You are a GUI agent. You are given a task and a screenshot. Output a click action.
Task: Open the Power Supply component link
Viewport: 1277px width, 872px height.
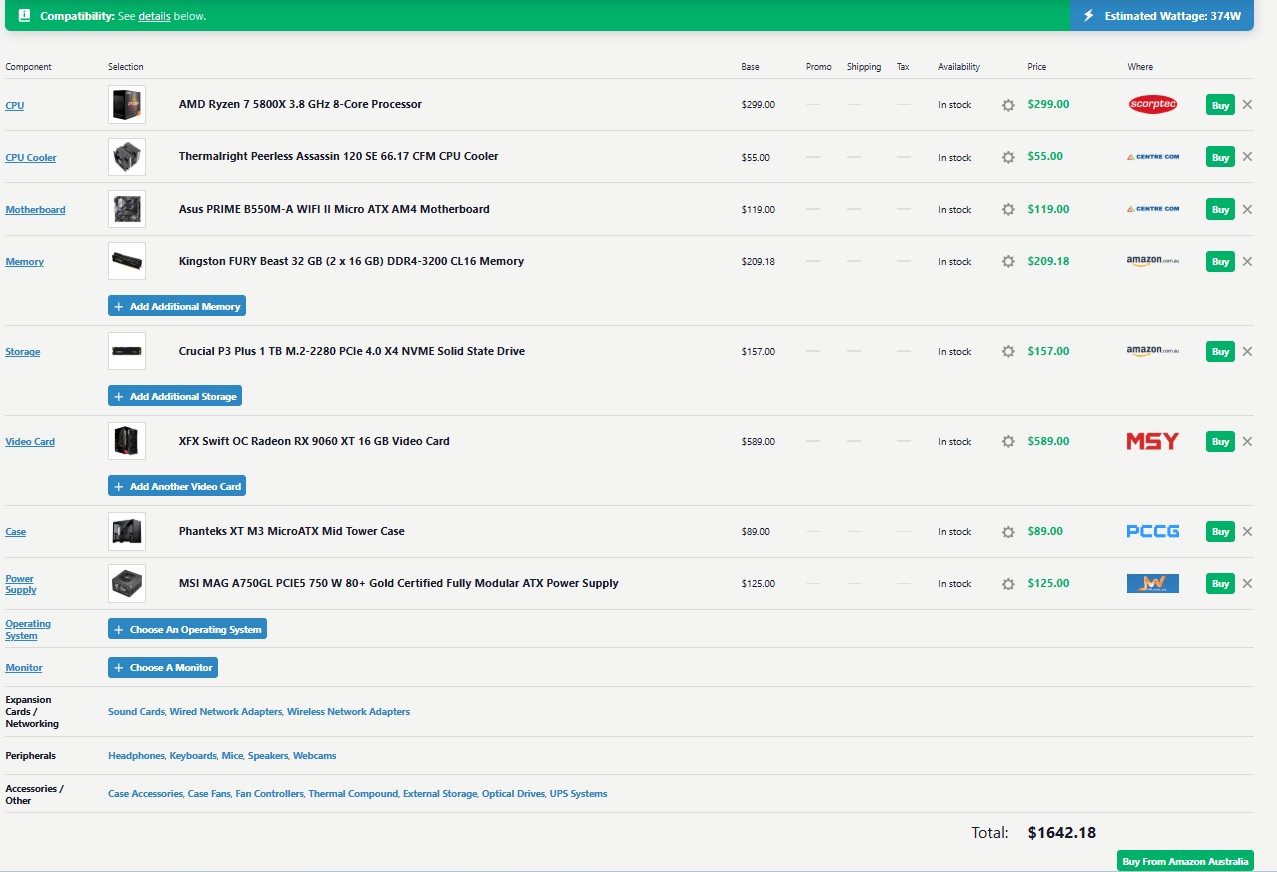tap(21, 584)
